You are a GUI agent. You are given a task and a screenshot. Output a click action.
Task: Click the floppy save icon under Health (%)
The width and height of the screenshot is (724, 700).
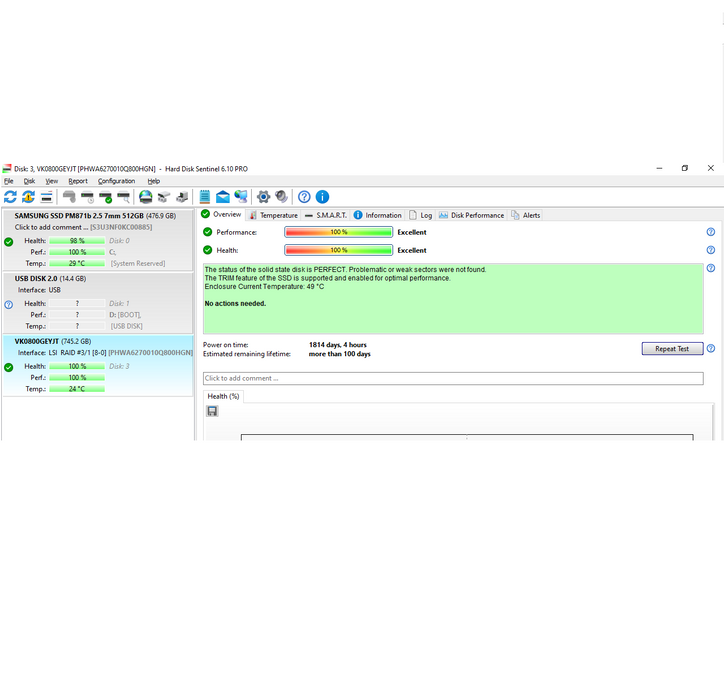[x=212, y=411]
